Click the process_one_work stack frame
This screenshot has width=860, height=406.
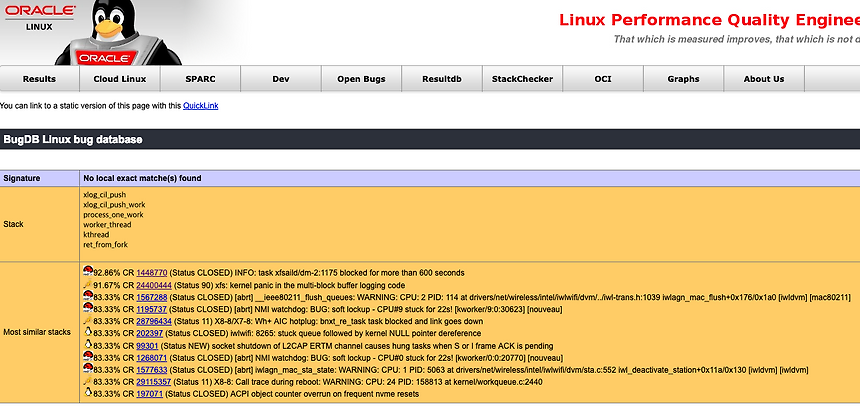coord(113,215)
